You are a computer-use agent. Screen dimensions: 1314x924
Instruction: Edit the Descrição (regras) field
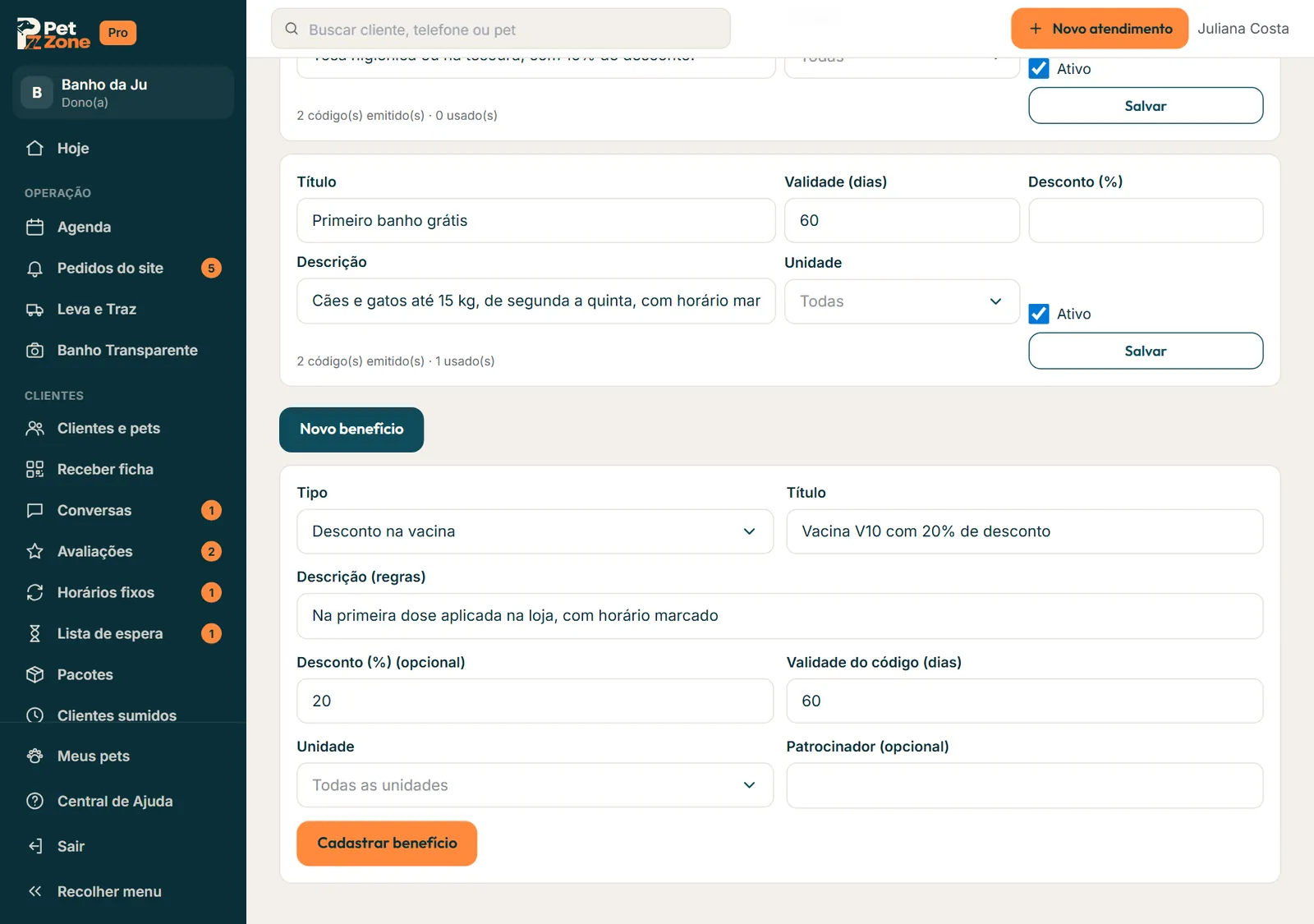(779, 616)
